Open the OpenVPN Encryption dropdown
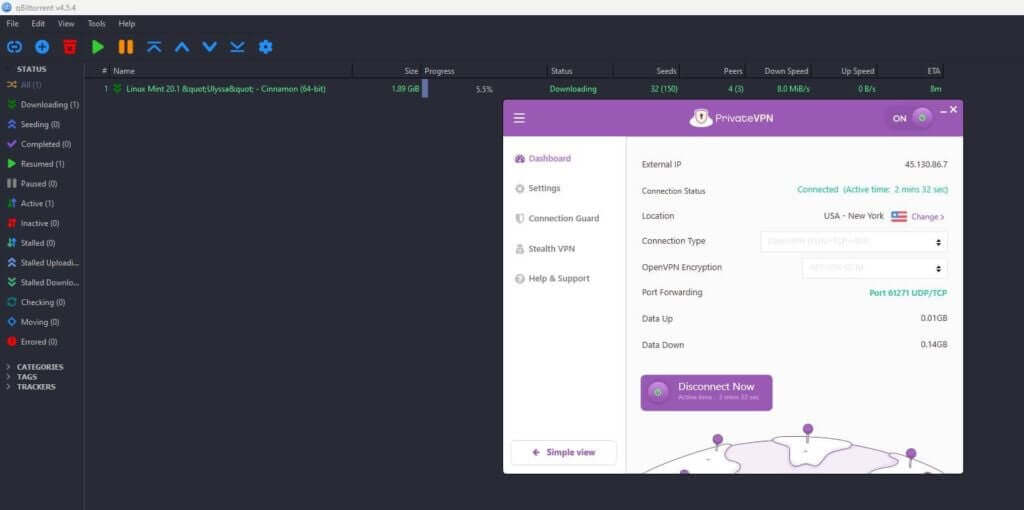 click(874, 268)
